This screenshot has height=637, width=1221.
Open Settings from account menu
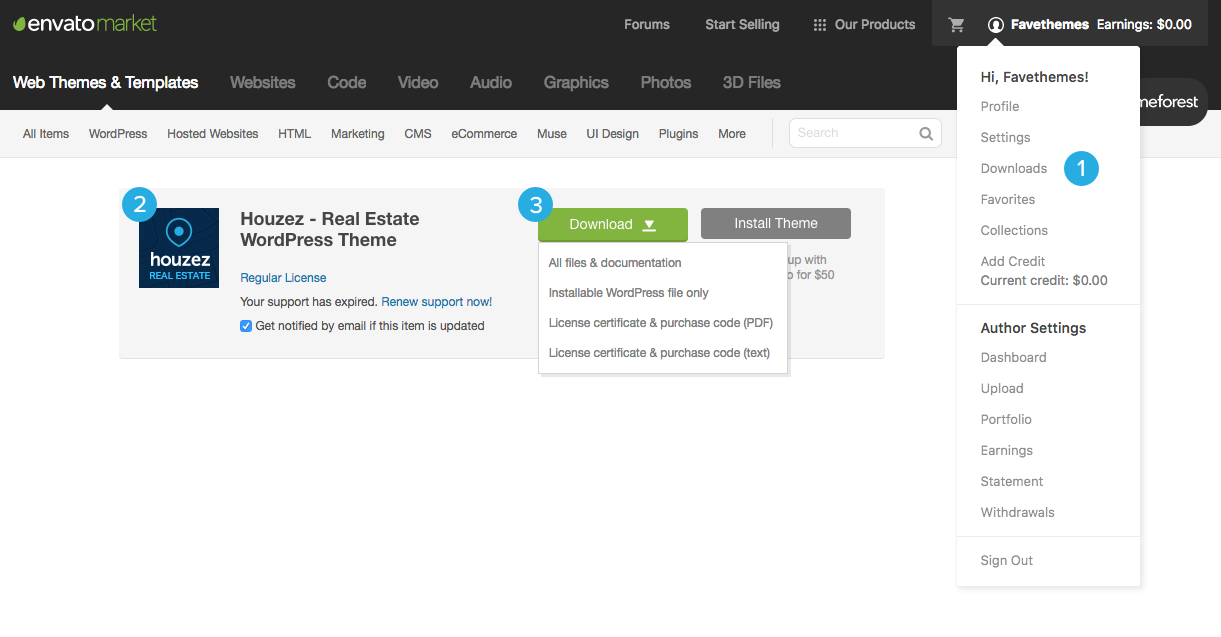(1006, 138)
